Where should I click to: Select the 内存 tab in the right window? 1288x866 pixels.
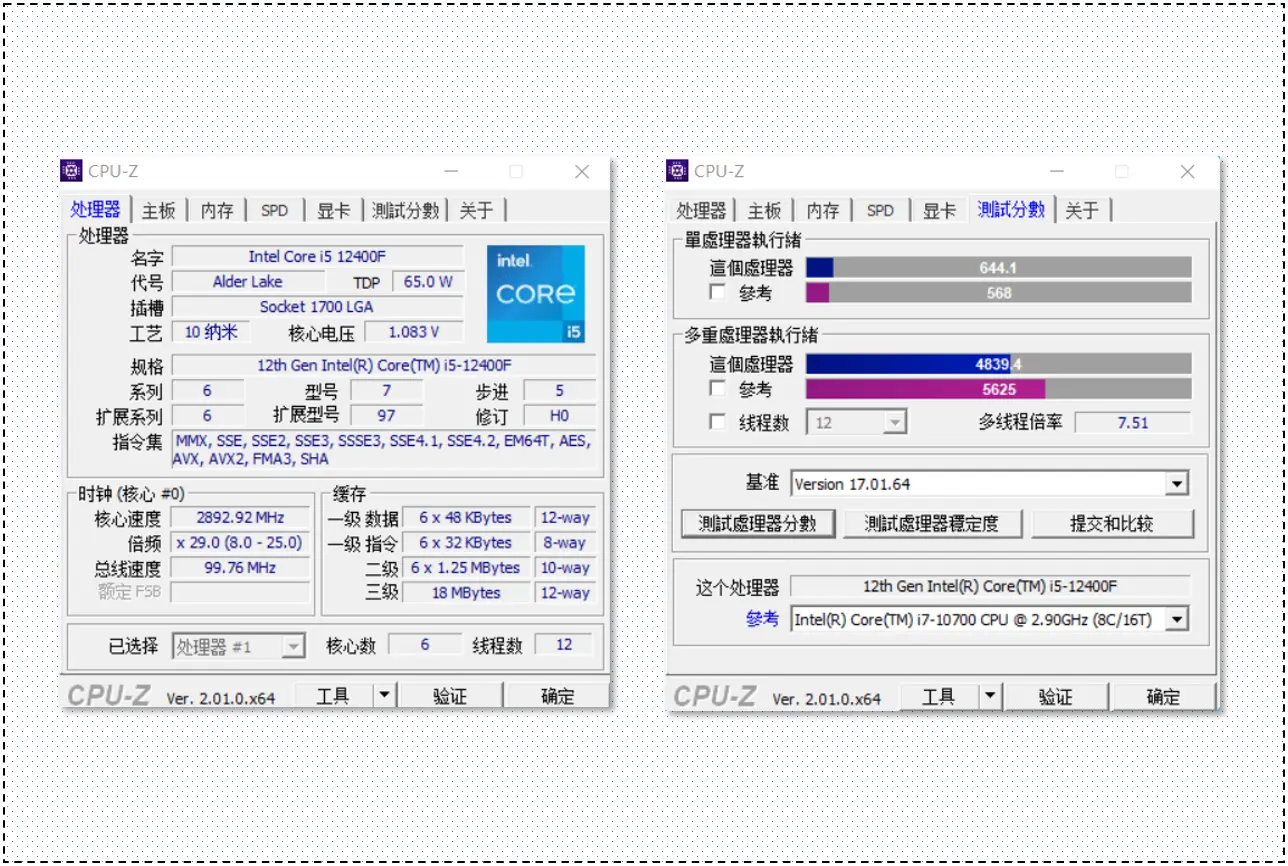point(823,210)
